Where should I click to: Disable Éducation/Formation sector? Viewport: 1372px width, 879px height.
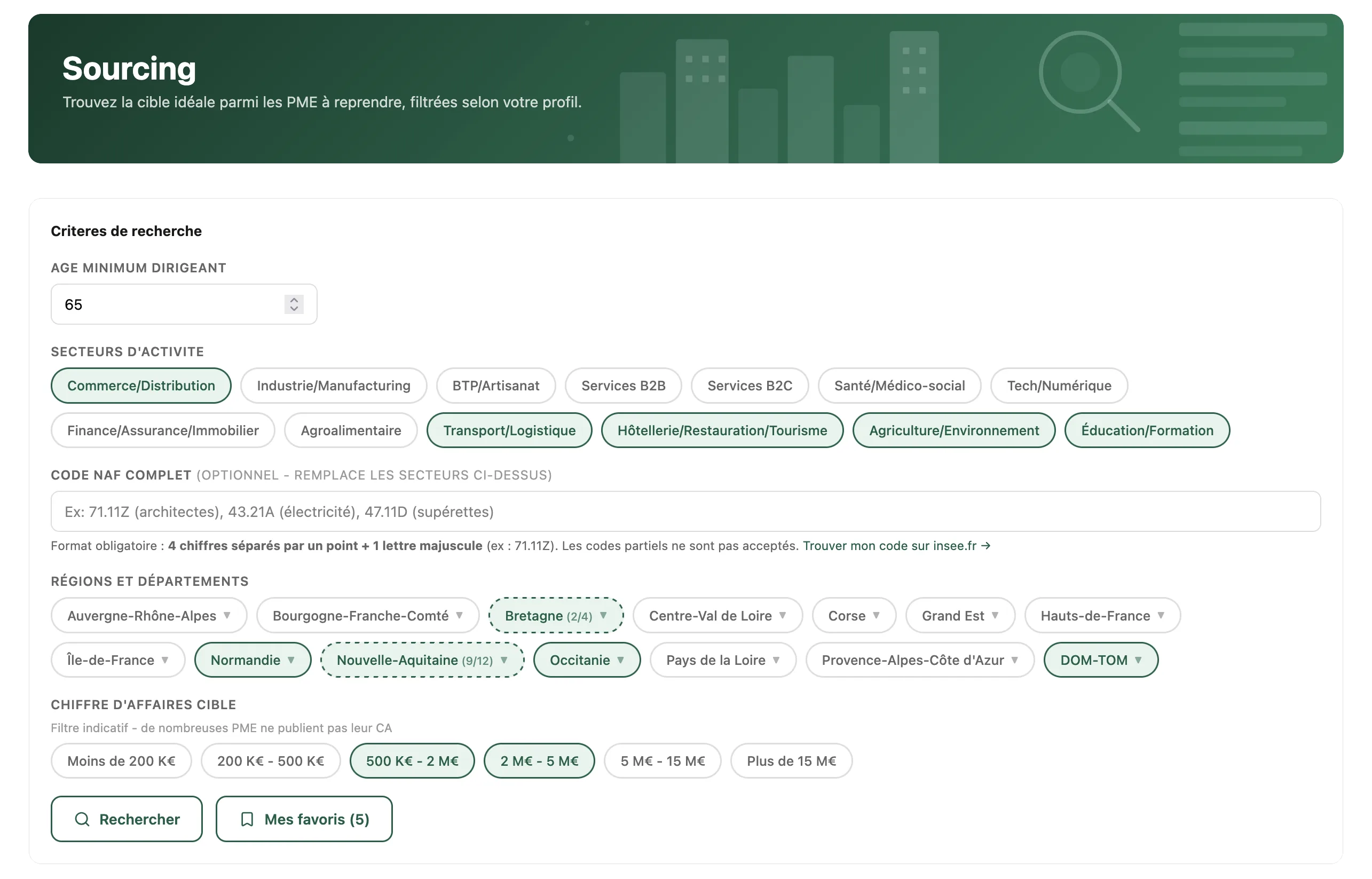(1147, 430)
